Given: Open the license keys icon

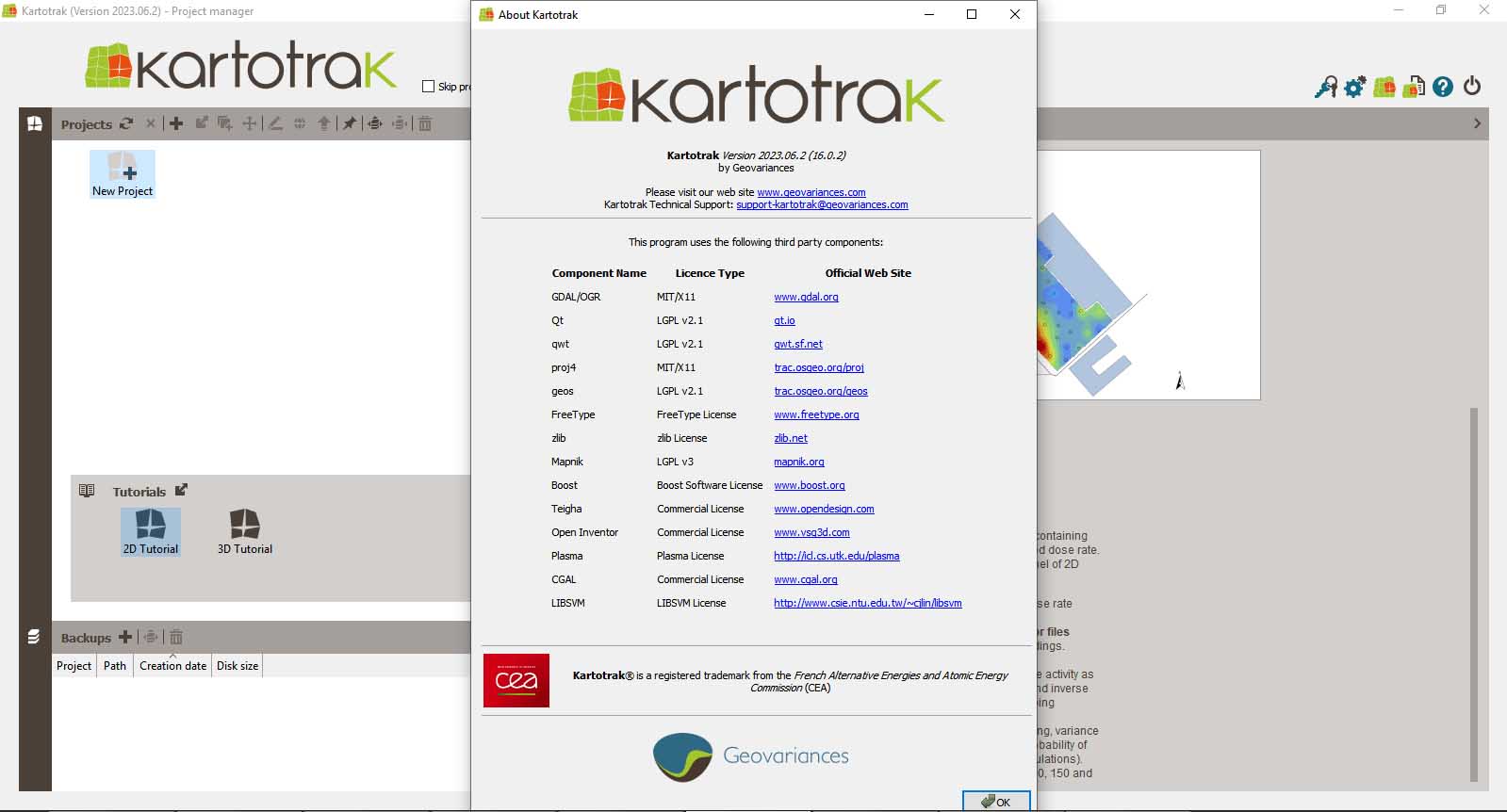Looking at the screenshot, I should coord(1326,88).
